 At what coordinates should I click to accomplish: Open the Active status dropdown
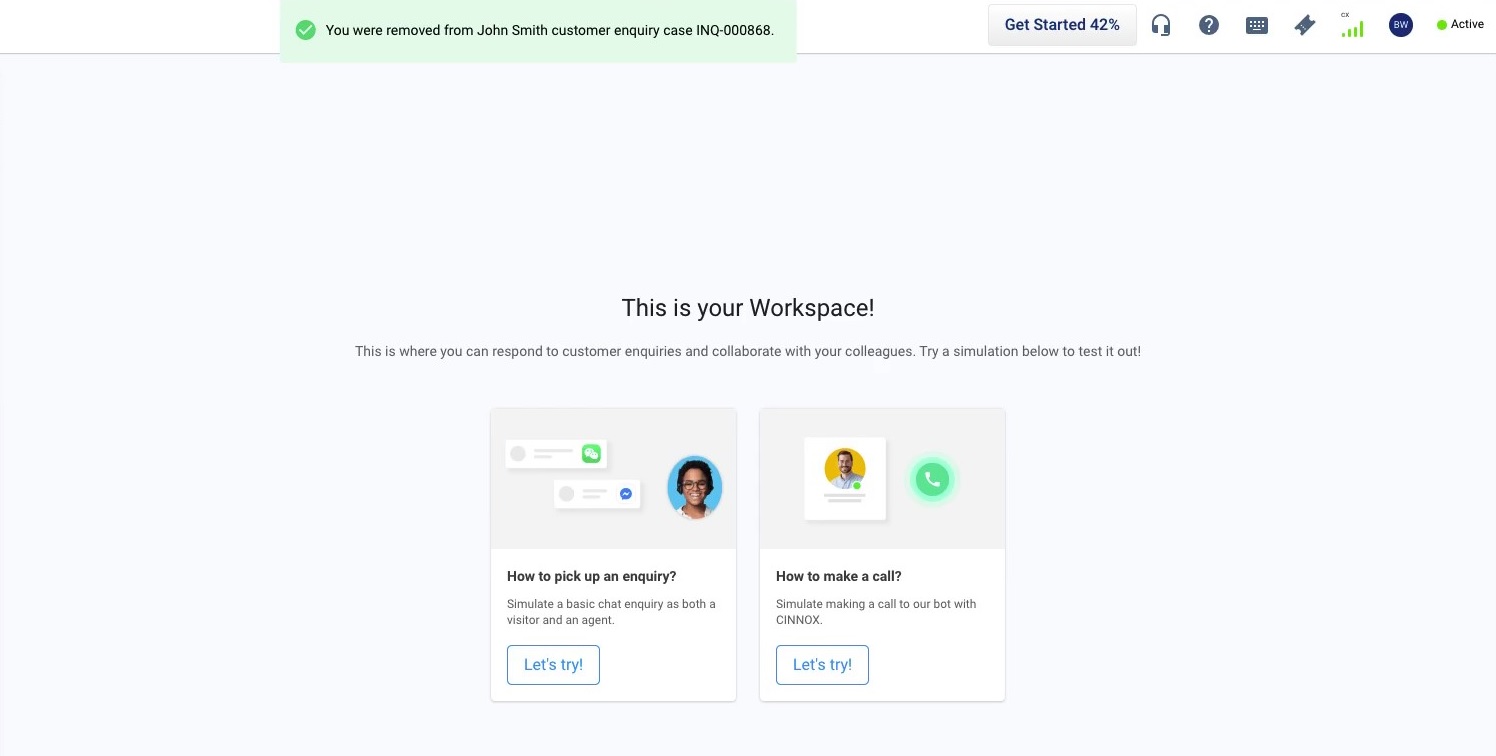[1460, 25]
